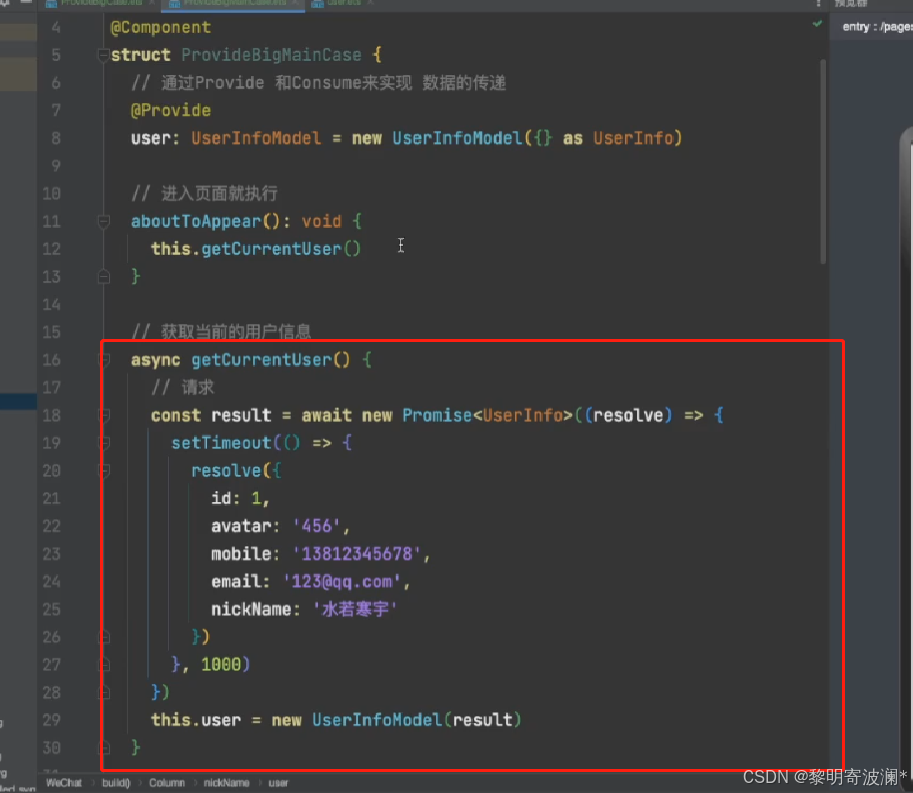Click the '// 请求' comment on line 17
This screenshot has height=793, width=913.
click(x=182, y=387)
